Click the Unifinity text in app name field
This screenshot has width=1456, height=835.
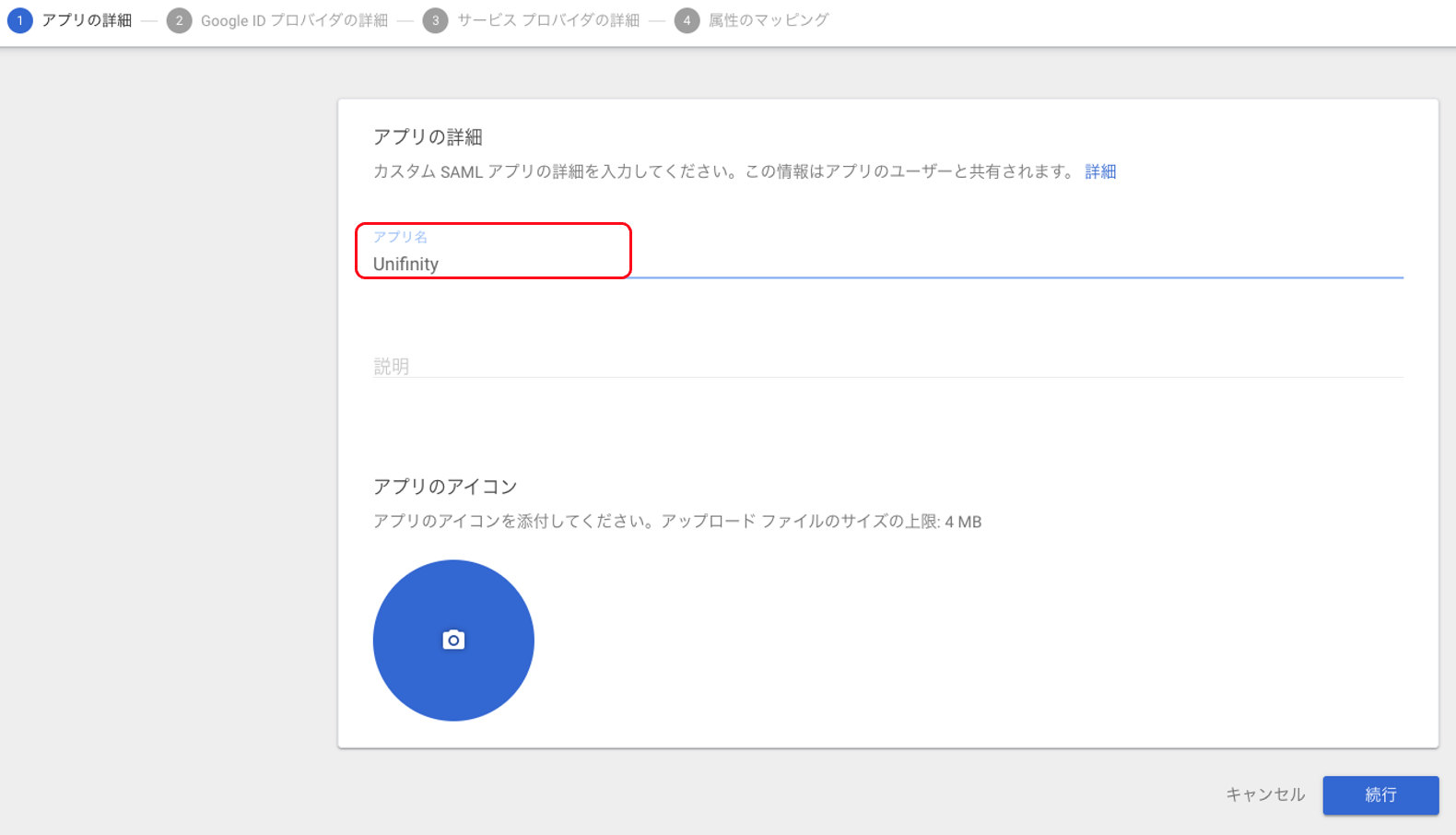(x=405, y=265)
